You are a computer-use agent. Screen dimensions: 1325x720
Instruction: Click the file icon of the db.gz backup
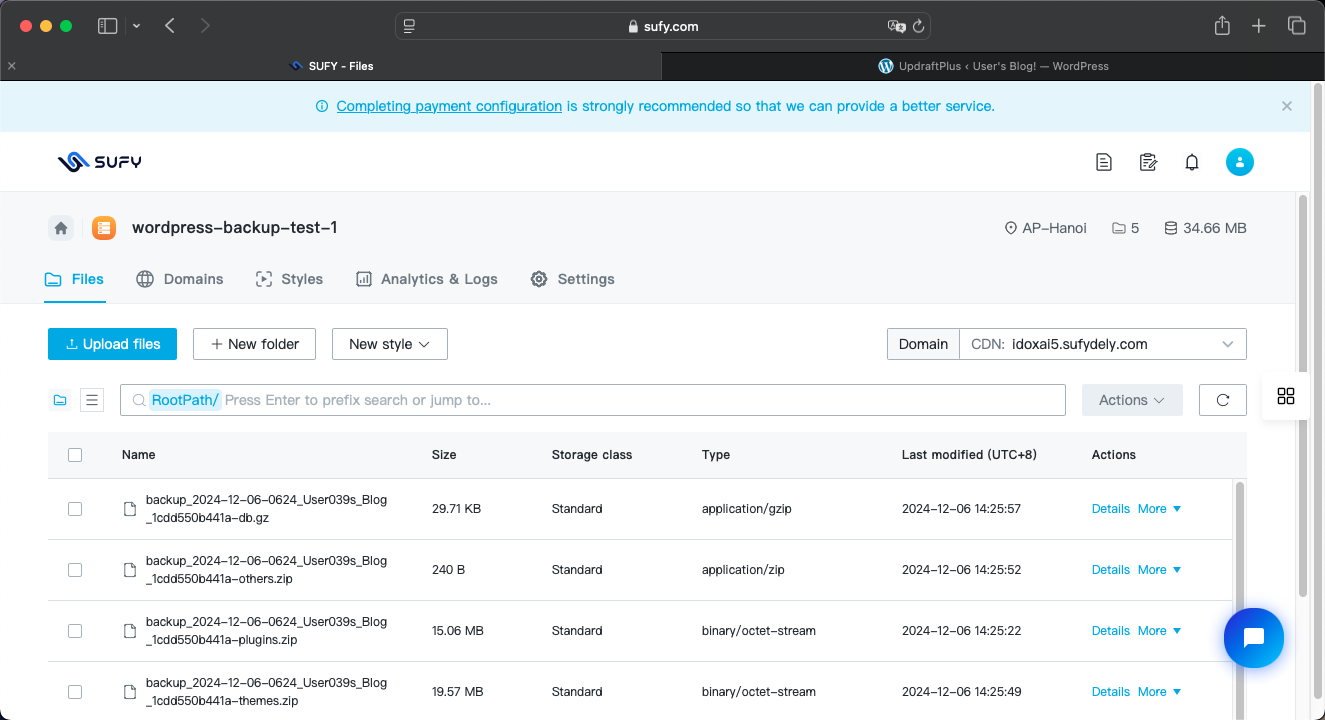129,509
